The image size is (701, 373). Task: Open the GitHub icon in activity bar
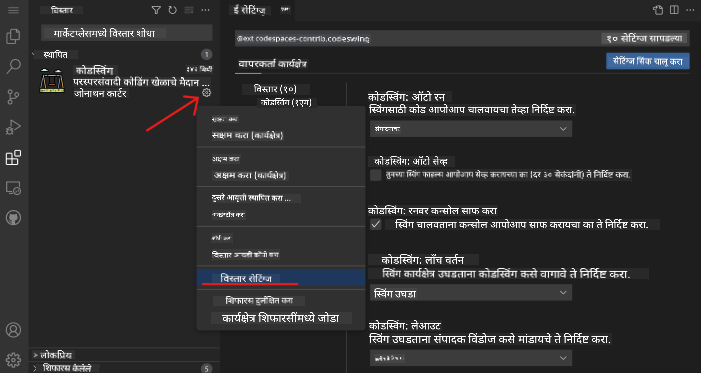pos(13,218)
